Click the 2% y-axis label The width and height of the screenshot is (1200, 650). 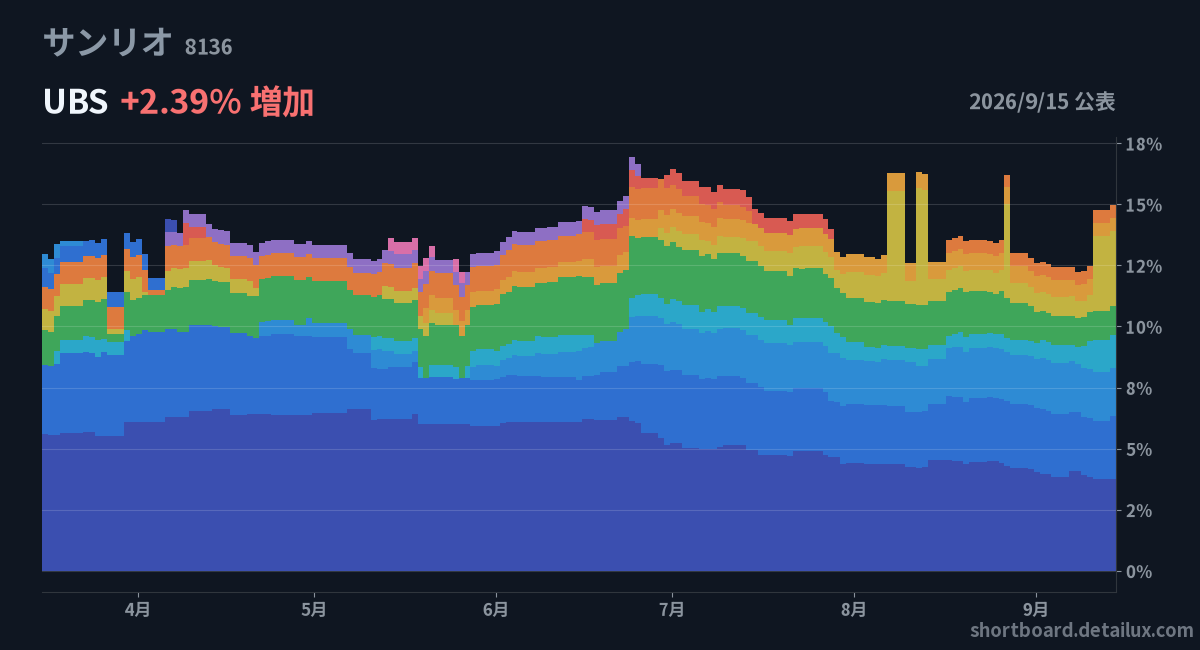1138,510
